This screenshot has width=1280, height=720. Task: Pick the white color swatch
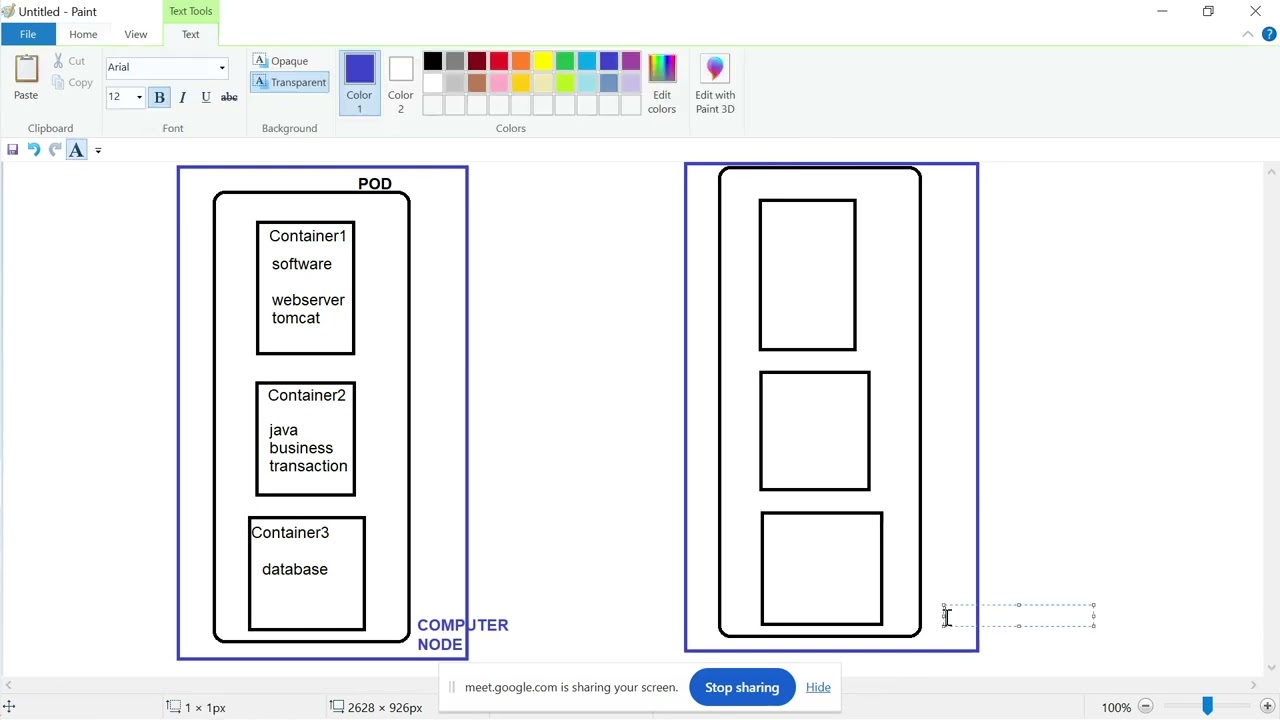433,84
